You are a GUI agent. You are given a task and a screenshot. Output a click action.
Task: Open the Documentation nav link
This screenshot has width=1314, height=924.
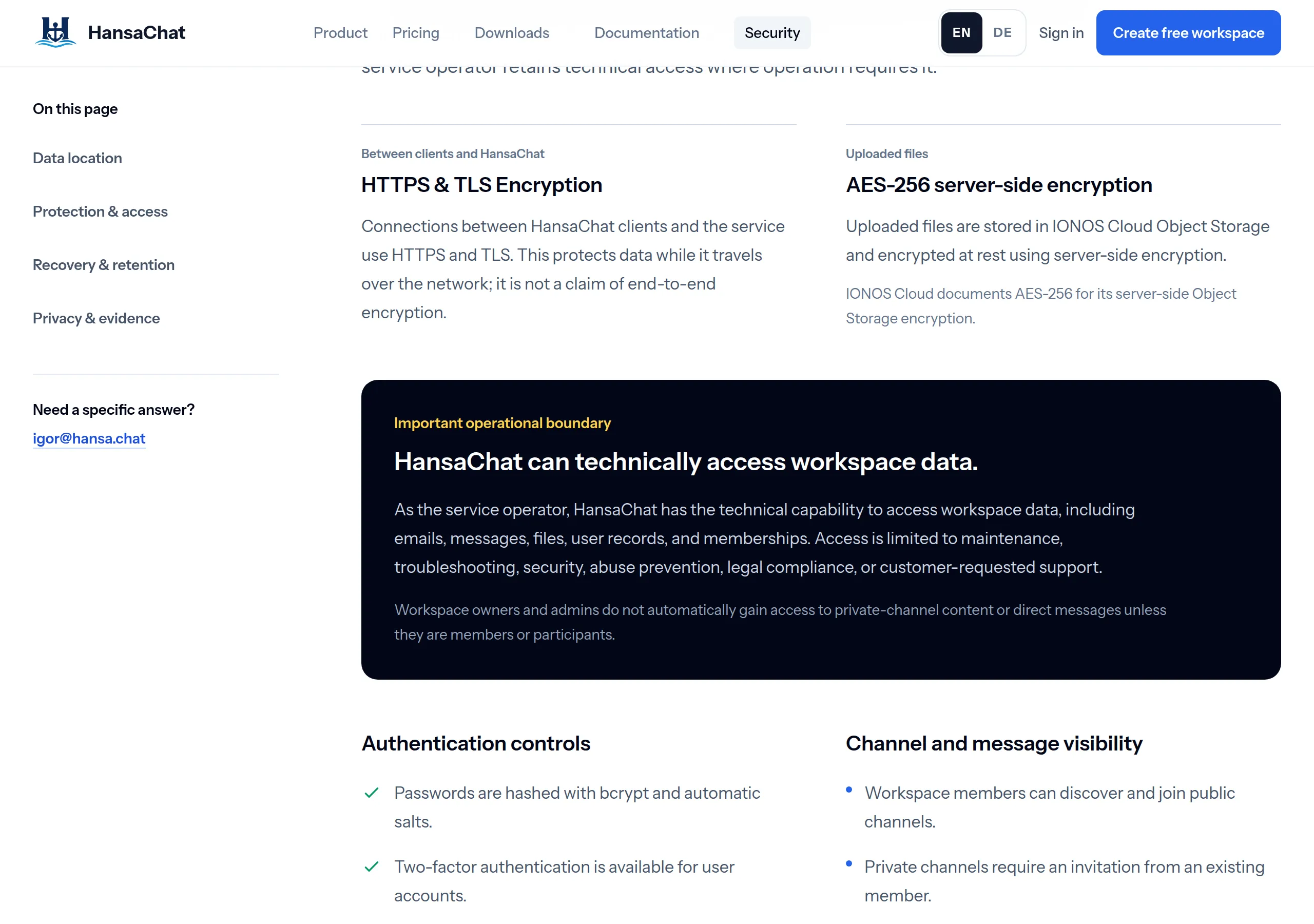646,33
